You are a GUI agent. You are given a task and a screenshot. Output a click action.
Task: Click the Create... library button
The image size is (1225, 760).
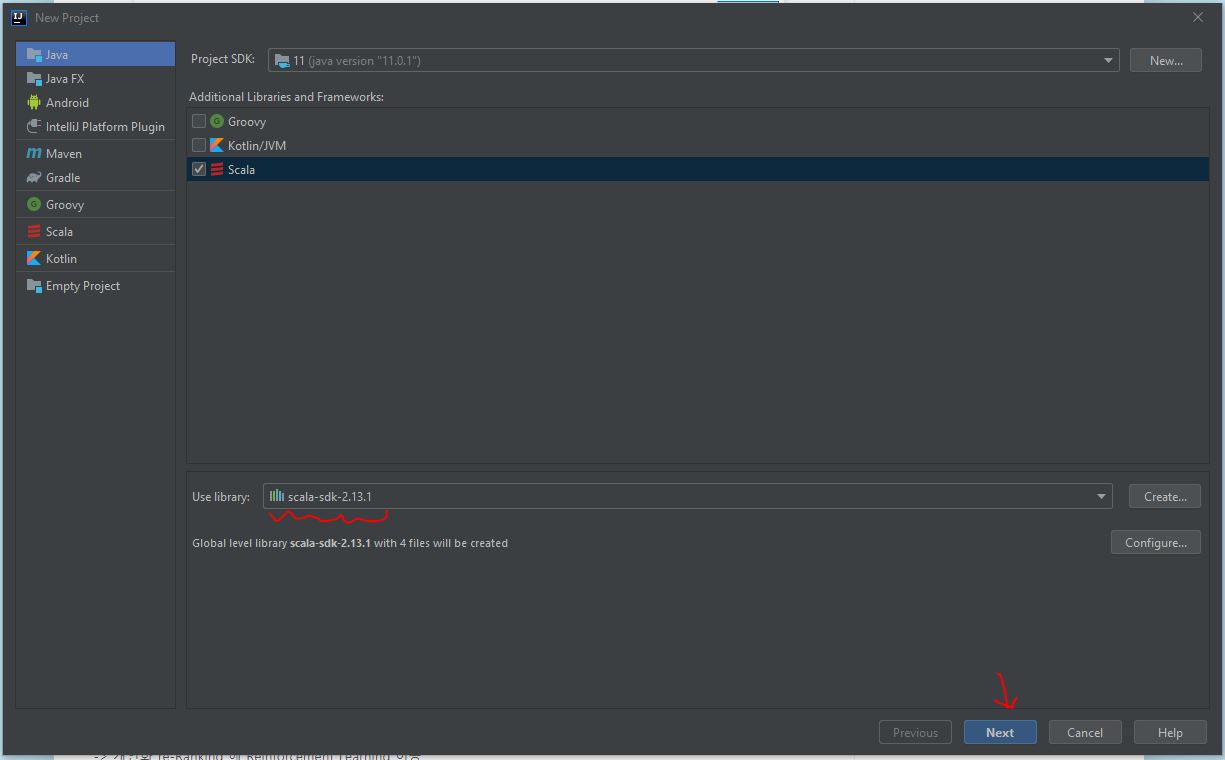pos(1165,496)
